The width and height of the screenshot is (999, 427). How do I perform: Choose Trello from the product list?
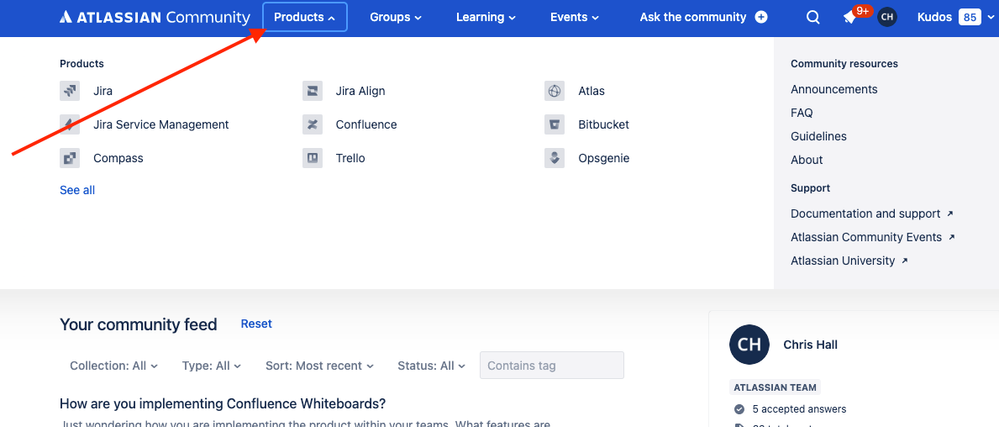click(x=350, y=158)
